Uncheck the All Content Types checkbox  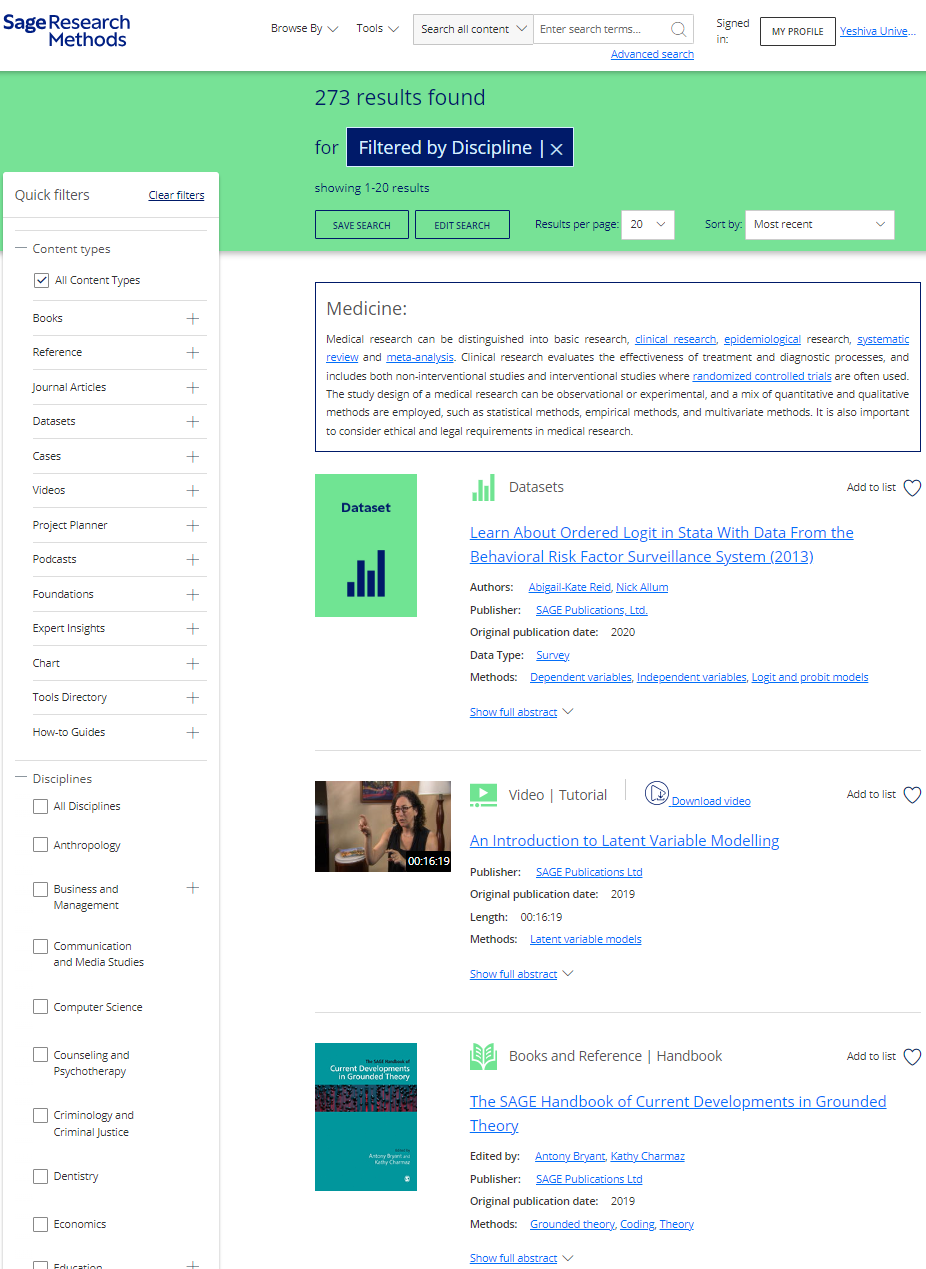(x=41, y=281)
